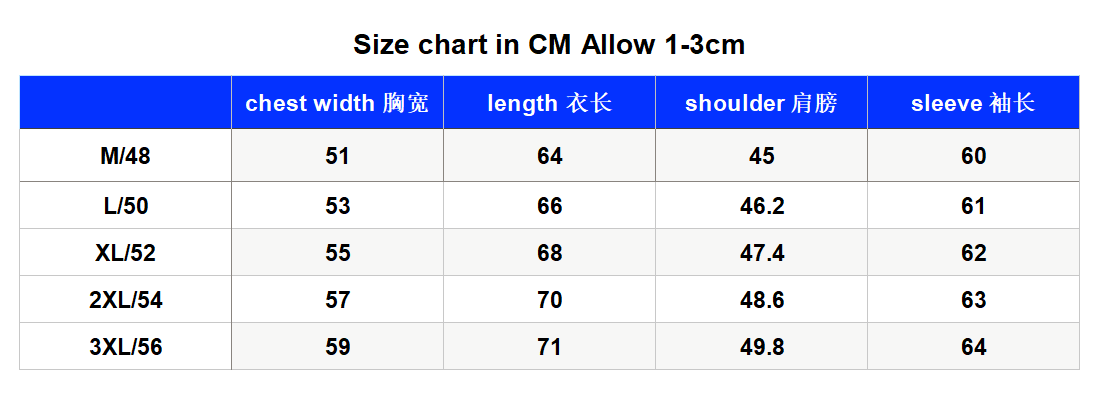Viewport: 1110px width, 394px height.
Task: Click shoulder value 48.6 for 2XL
Action: click(x=761, y=300)
